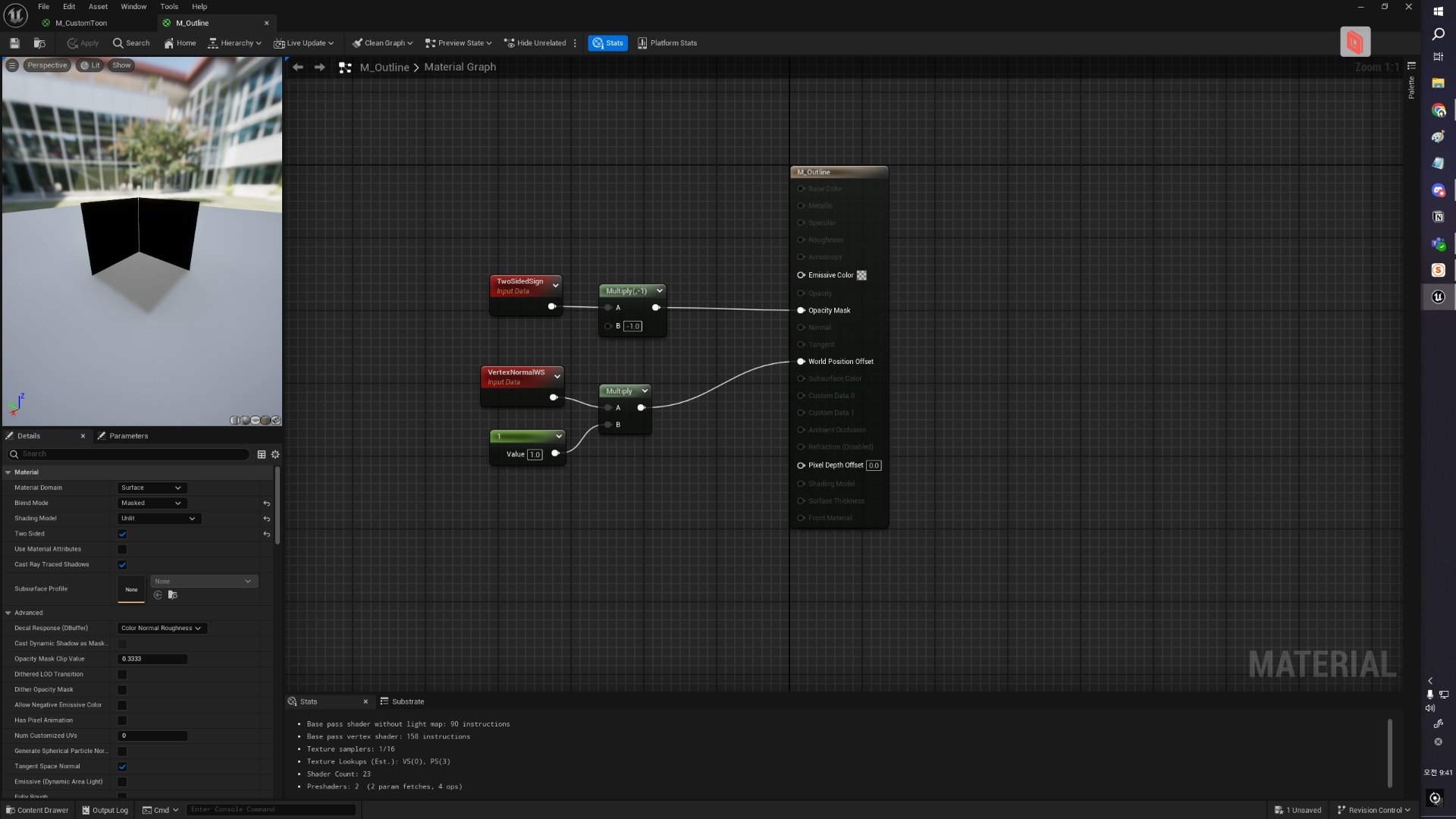Image resolution: width=1456 pixels, height=819 pixels.
Task: Click the Emissive Color preview swatch
Action: click(861, 275)
